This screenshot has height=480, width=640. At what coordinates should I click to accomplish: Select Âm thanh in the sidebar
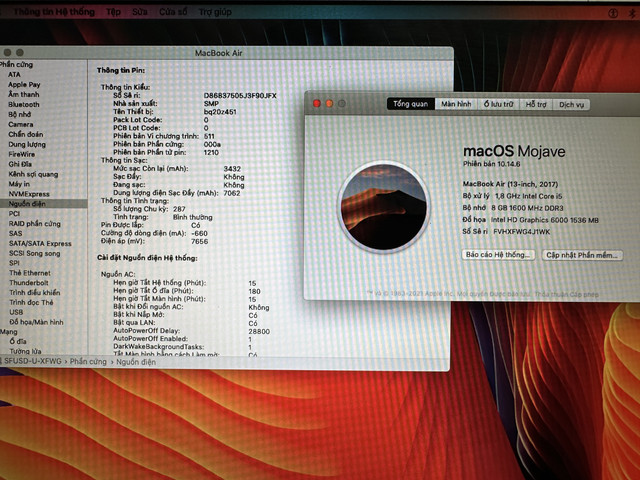24,94
